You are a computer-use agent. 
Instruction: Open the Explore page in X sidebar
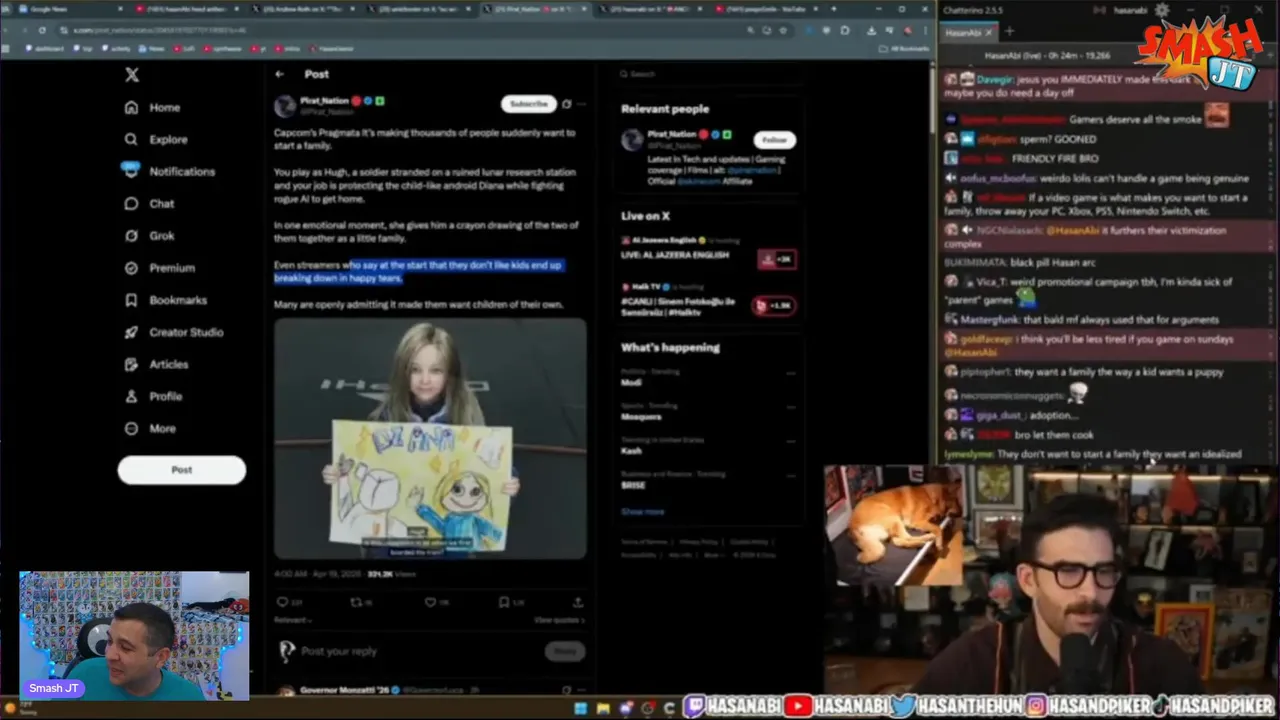coord(156,139)
